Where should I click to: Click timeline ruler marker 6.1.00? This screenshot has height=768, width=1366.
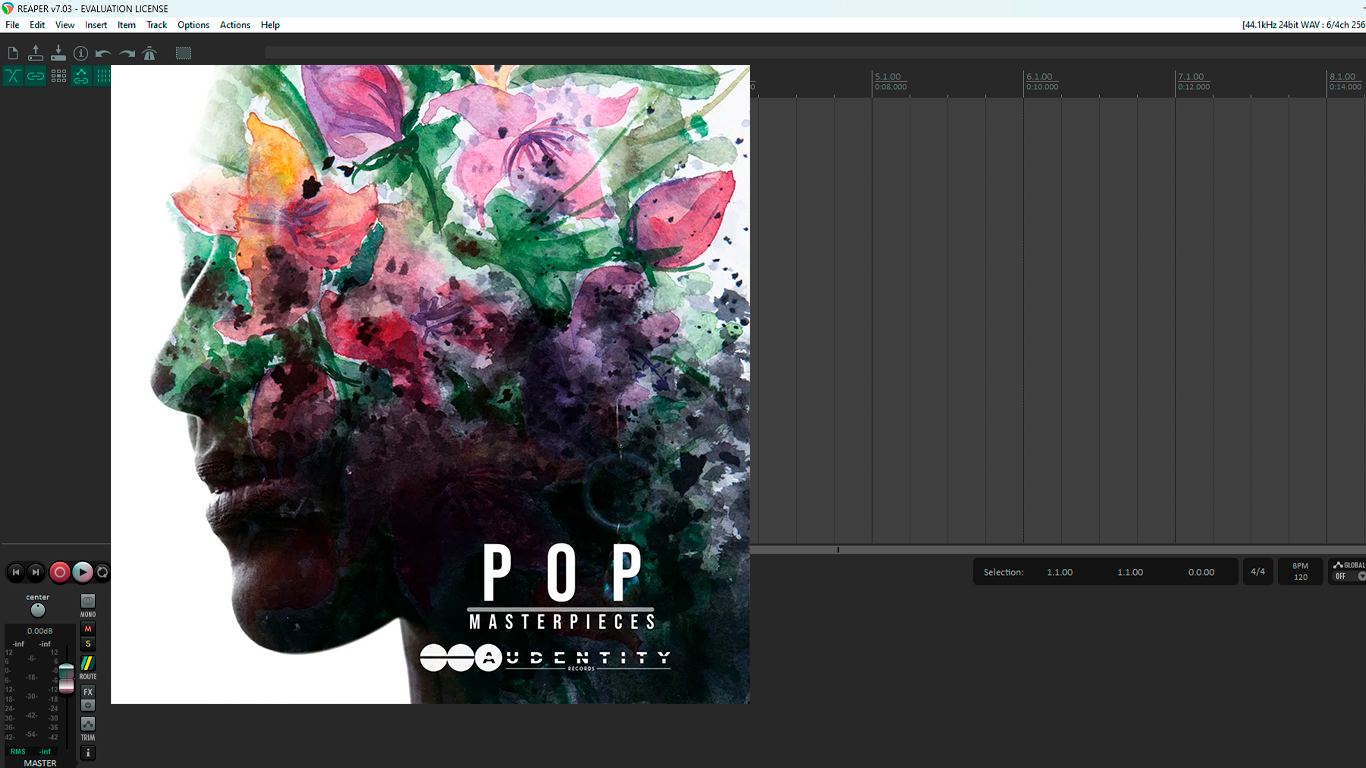coord(1040,77)
